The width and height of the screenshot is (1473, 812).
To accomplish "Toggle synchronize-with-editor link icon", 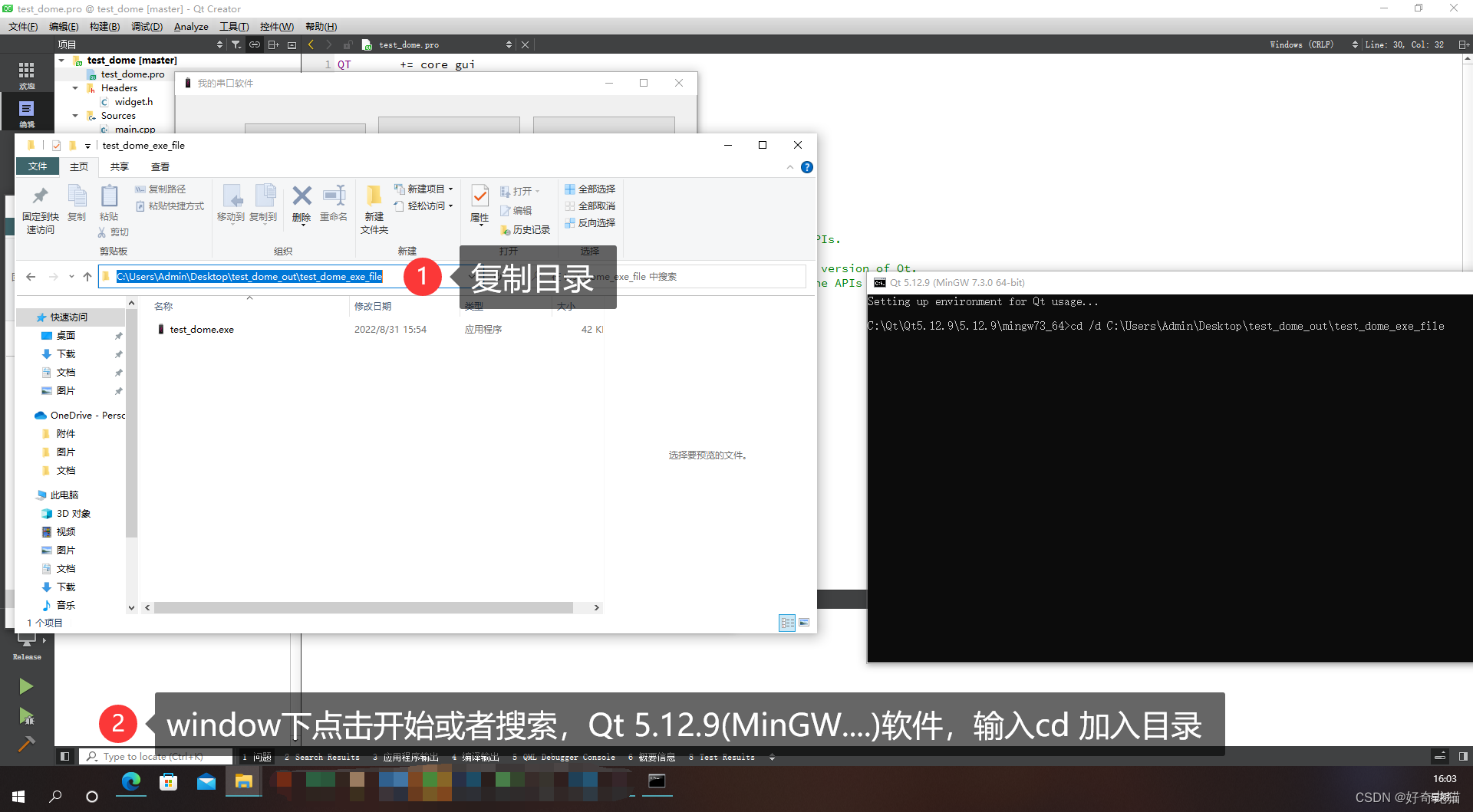I will point(255,44).
